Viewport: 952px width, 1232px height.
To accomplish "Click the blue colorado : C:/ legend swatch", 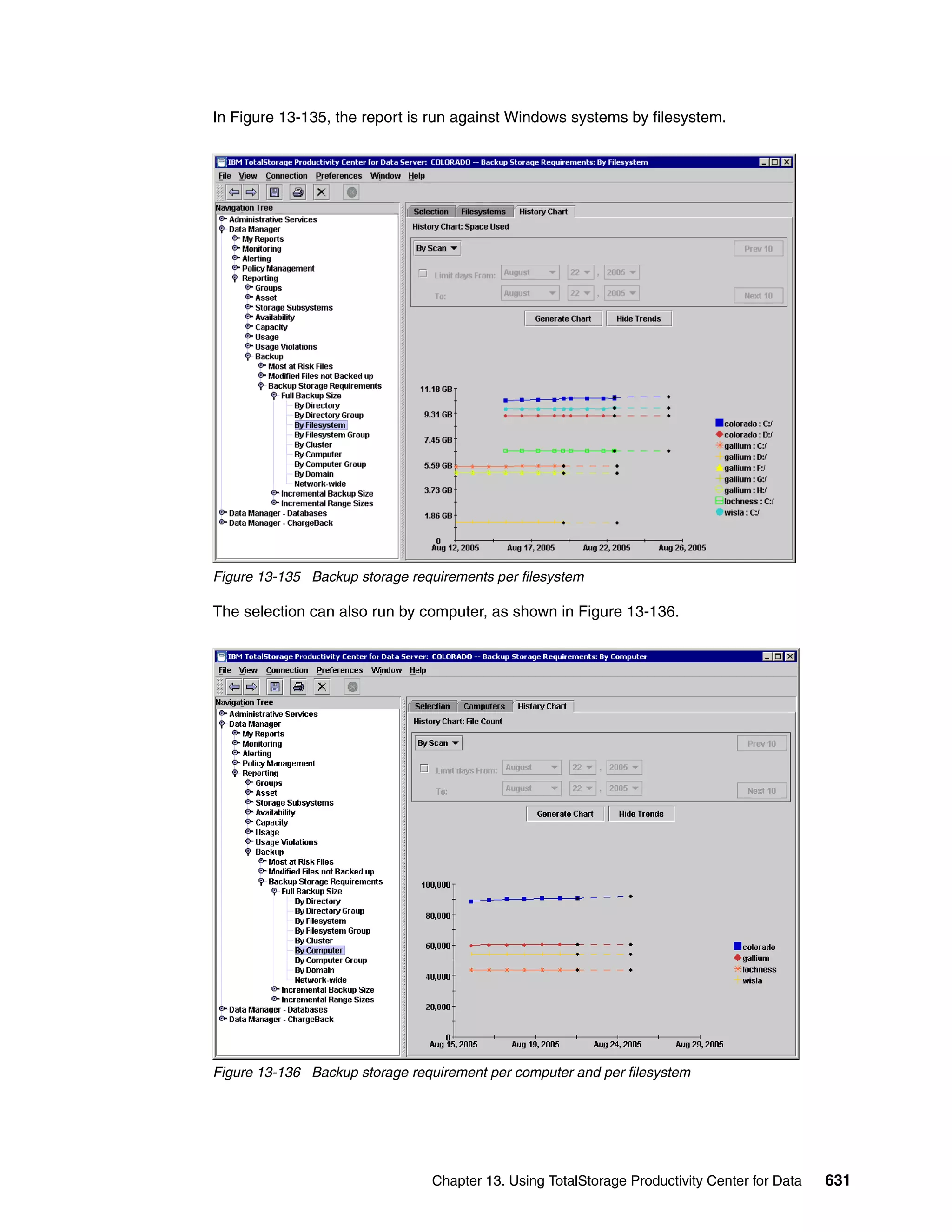I will click(x=719, y=423).
